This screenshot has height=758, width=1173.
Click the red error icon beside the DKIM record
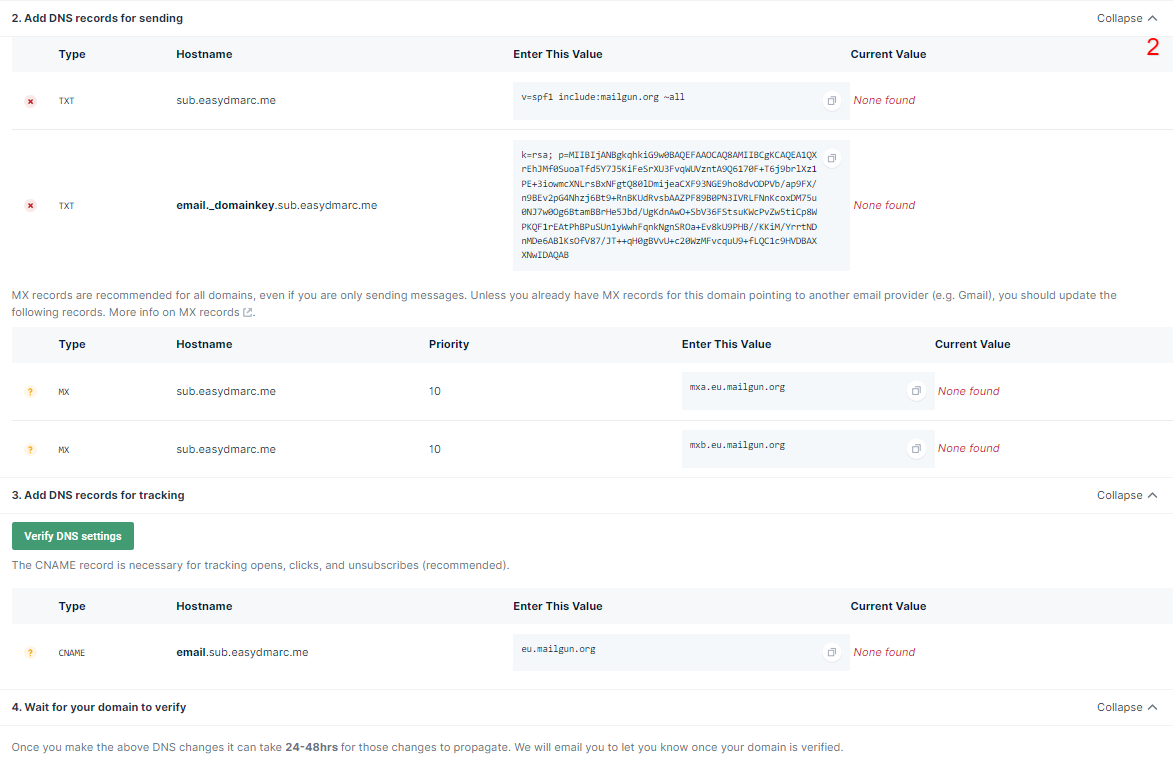point(30,204)
